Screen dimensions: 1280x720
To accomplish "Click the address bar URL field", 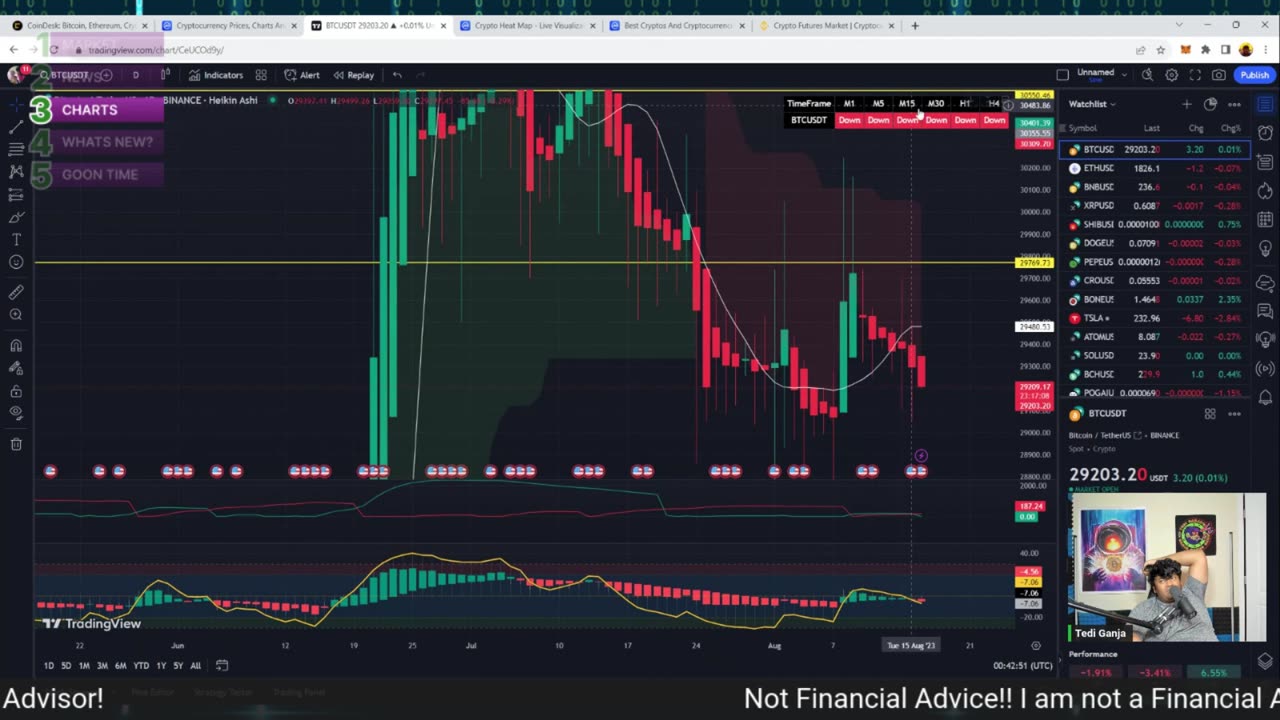I will click(600, 49).
